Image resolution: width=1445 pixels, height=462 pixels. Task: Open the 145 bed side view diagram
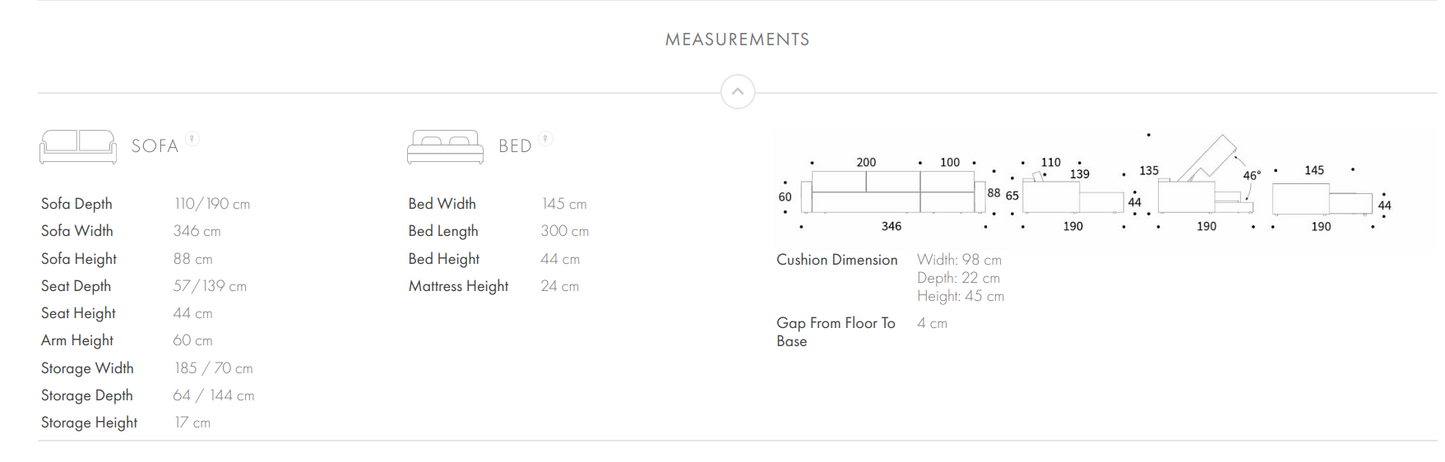[x=1326, y=197]
